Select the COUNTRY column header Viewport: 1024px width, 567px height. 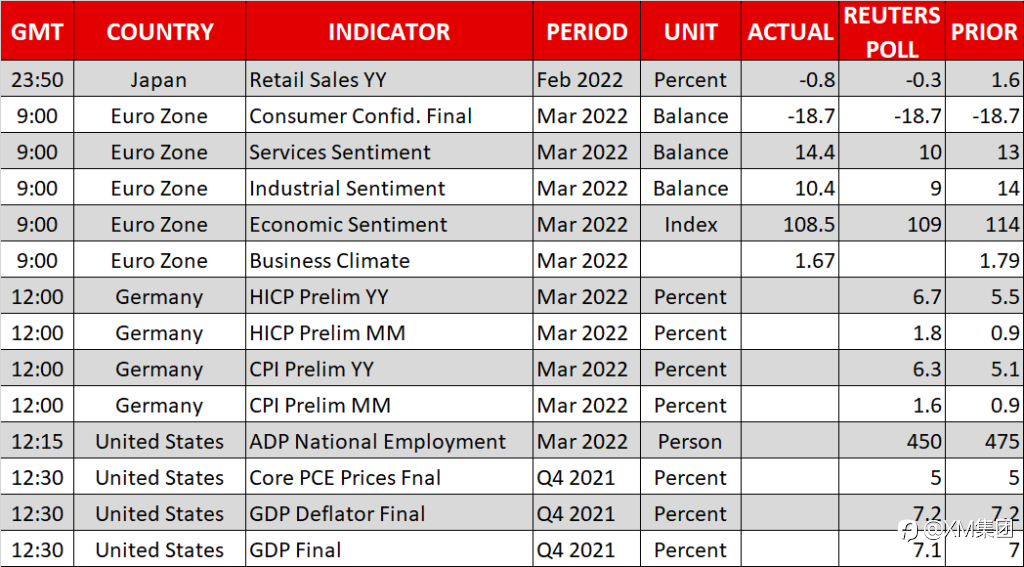[x=160, y=31]
